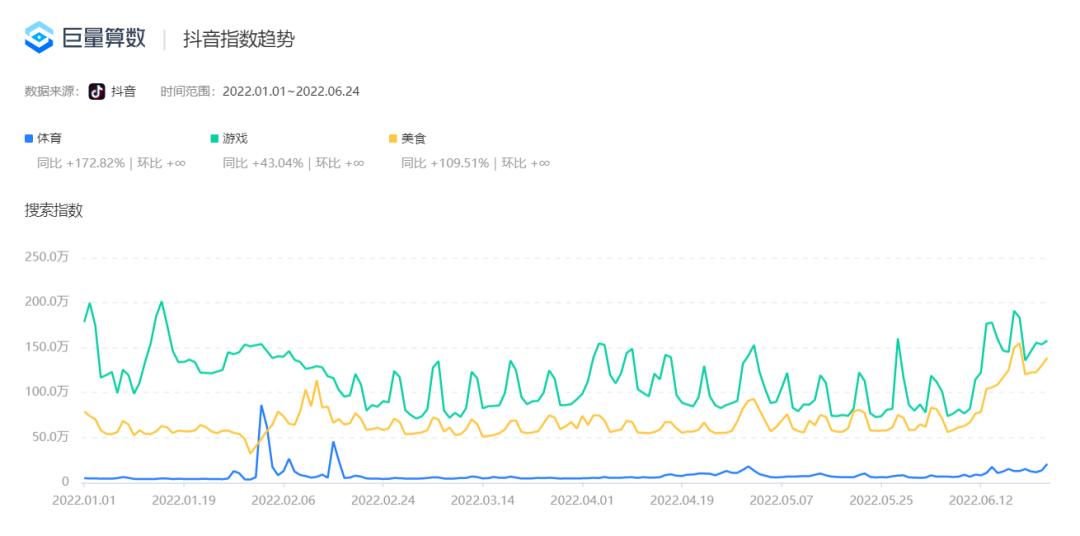Click the 巨量算数 brand name
Viewport: 1080px width, 536px height.
coord(104,38)
